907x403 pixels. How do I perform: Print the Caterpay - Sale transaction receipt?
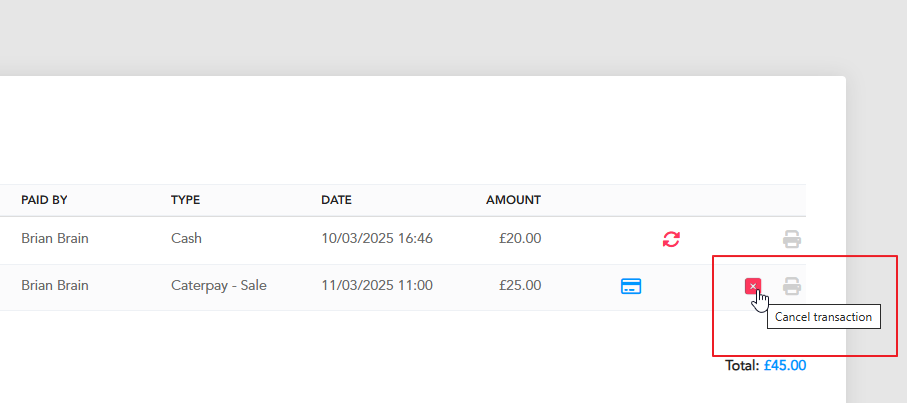[x=792, y=286]
